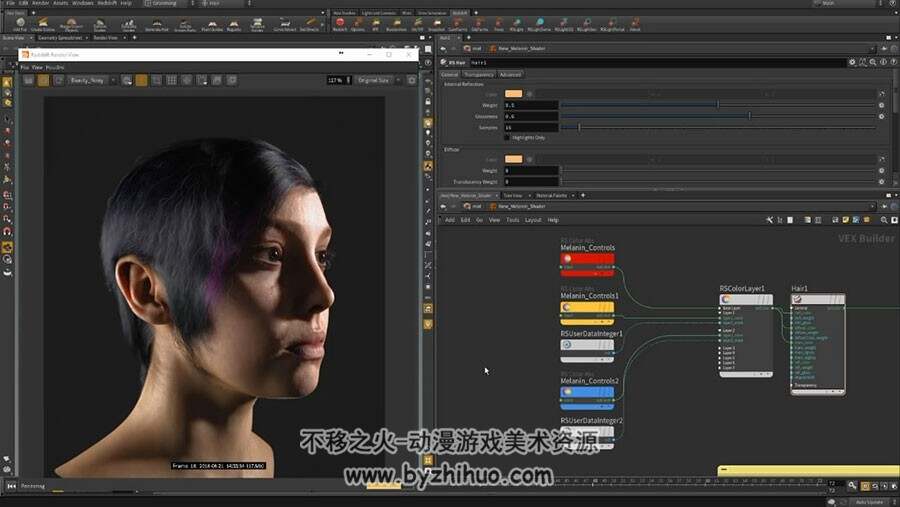Viewport: 900px width, 507px height.
Task: Click the Redshift Options shelf tool
Action: point(358,24)
